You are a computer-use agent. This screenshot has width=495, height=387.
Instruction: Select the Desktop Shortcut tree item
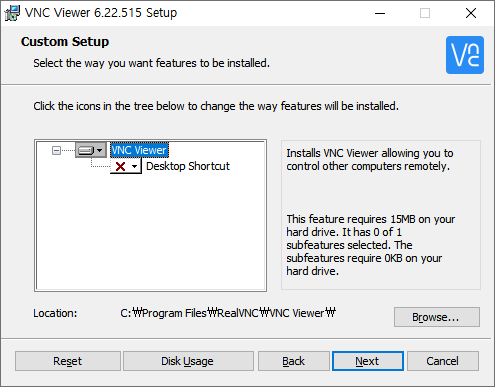188,166
